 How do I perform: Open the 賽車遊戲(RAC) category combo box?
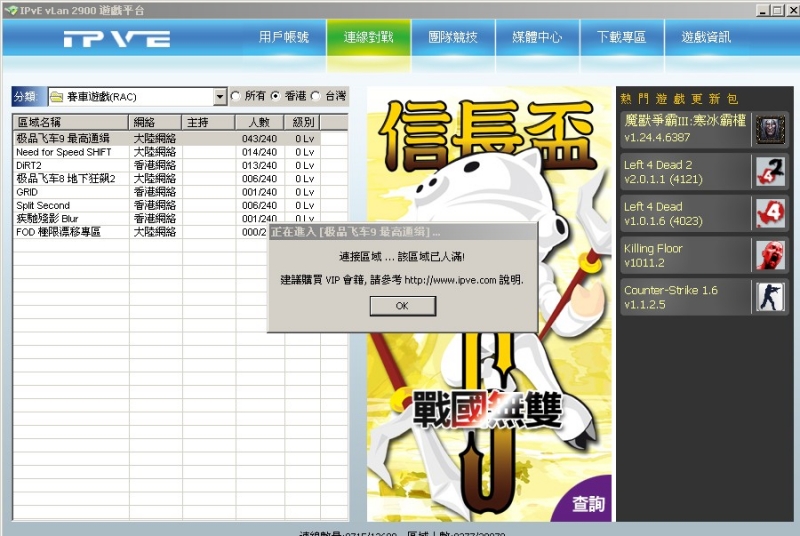[x=137, y=96]
